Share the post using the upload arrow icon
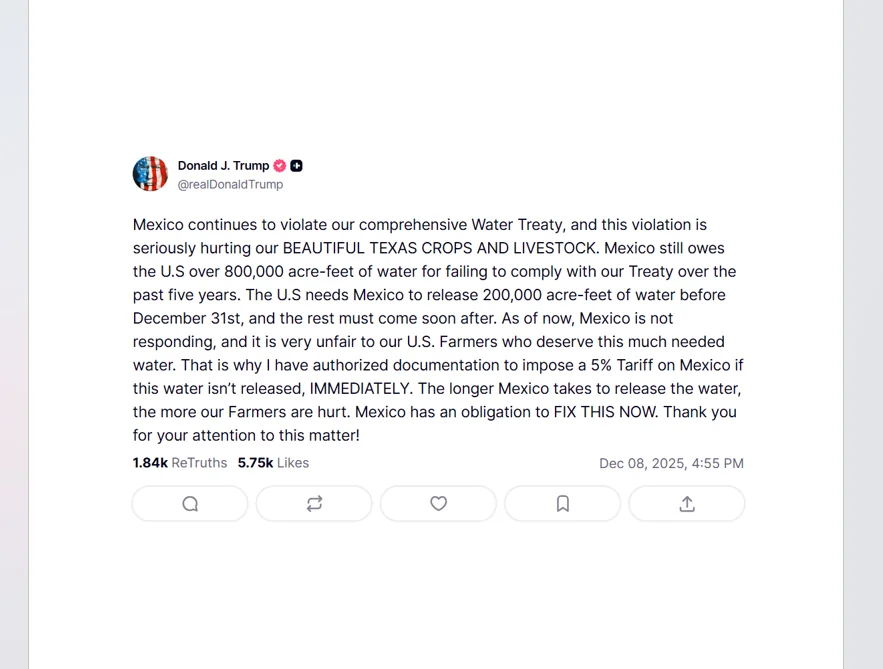The image size is (883, 669). coord(686,503)
